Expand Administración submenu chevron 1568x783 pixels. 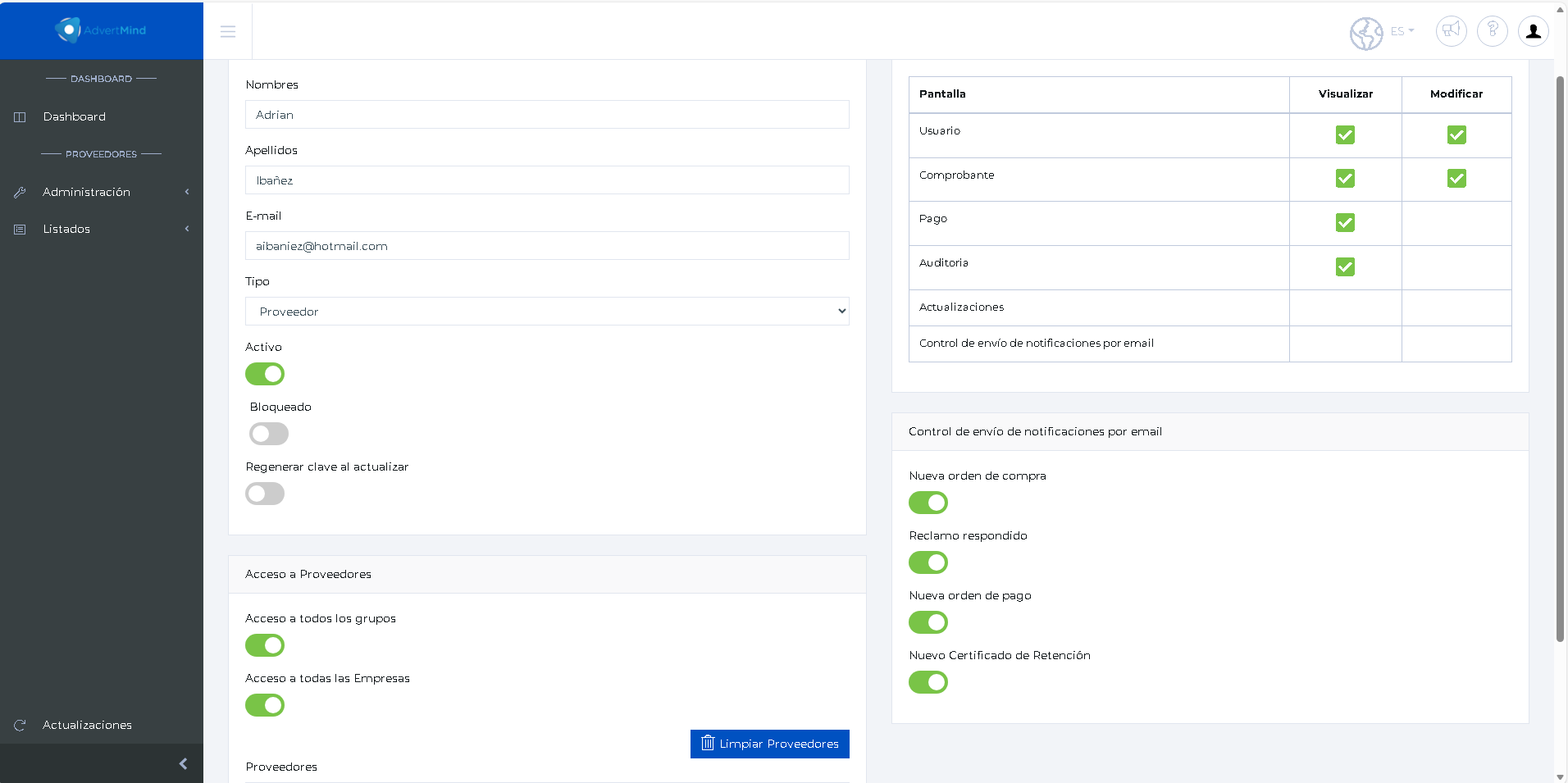pos(187,192)
